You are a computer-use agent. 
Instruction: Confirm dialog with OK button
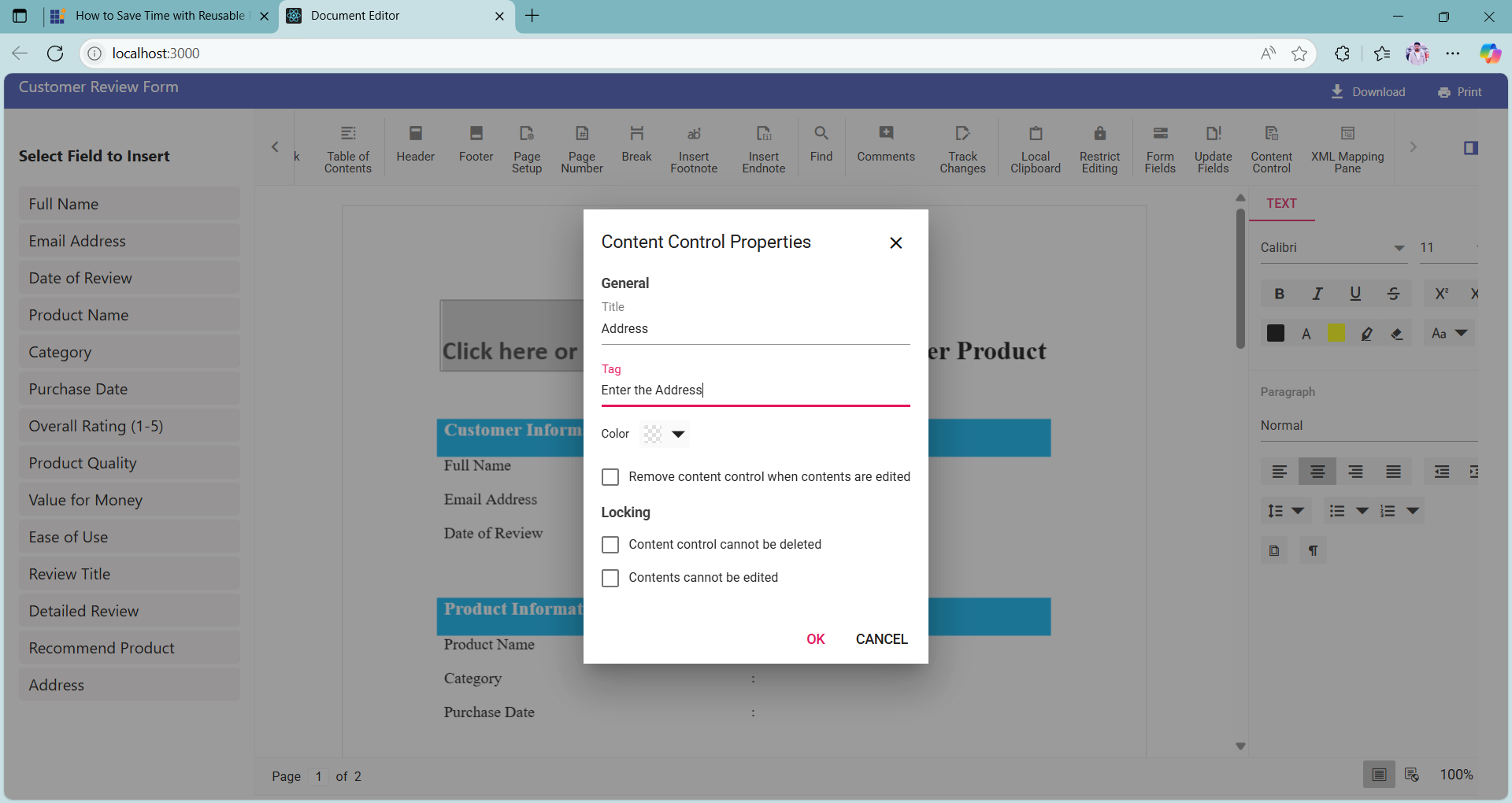point(816,638)
